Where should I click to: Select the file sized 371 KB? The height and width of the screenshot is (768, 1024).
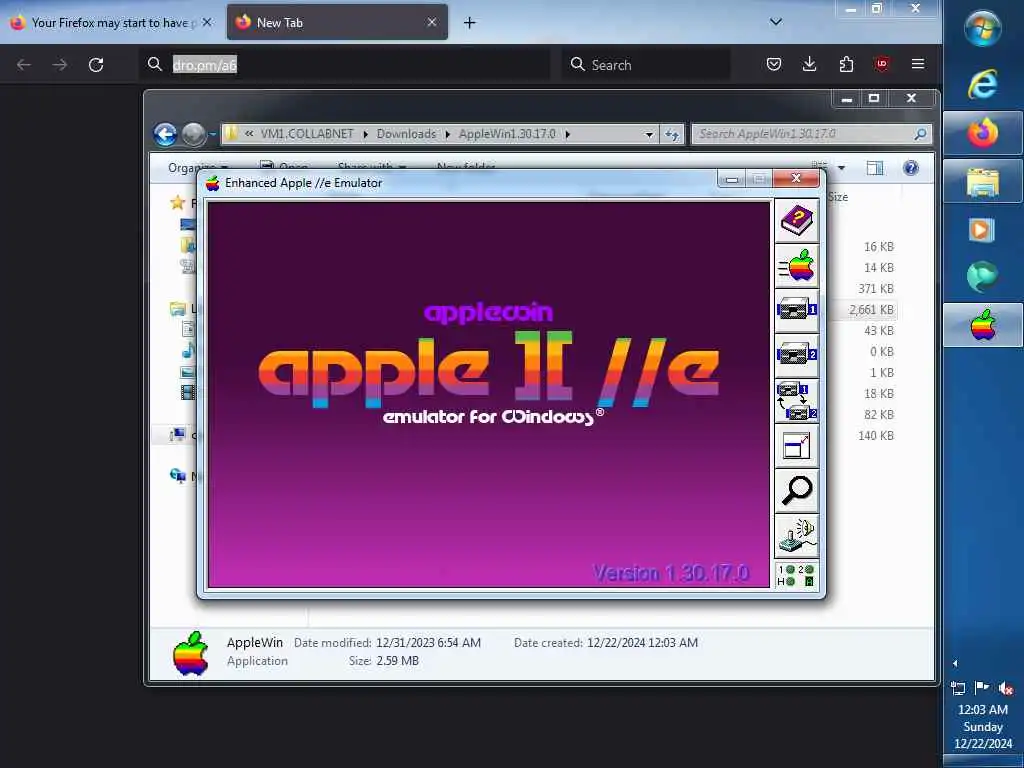(x=876, y=289)
